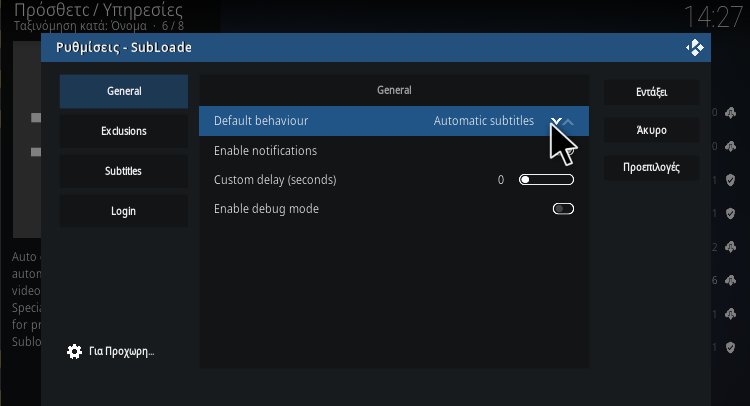Toggle Enable debug mode switch
Screen dimensions: 750x406
coord(563,209)
